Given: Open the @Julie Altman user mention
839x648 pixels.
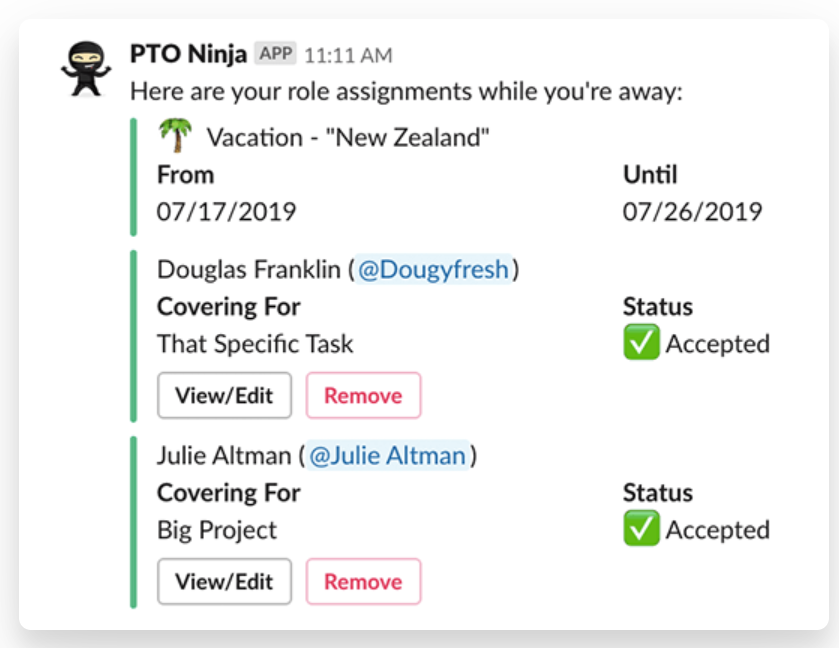Looking at the screenshot, I should [387, 456].
